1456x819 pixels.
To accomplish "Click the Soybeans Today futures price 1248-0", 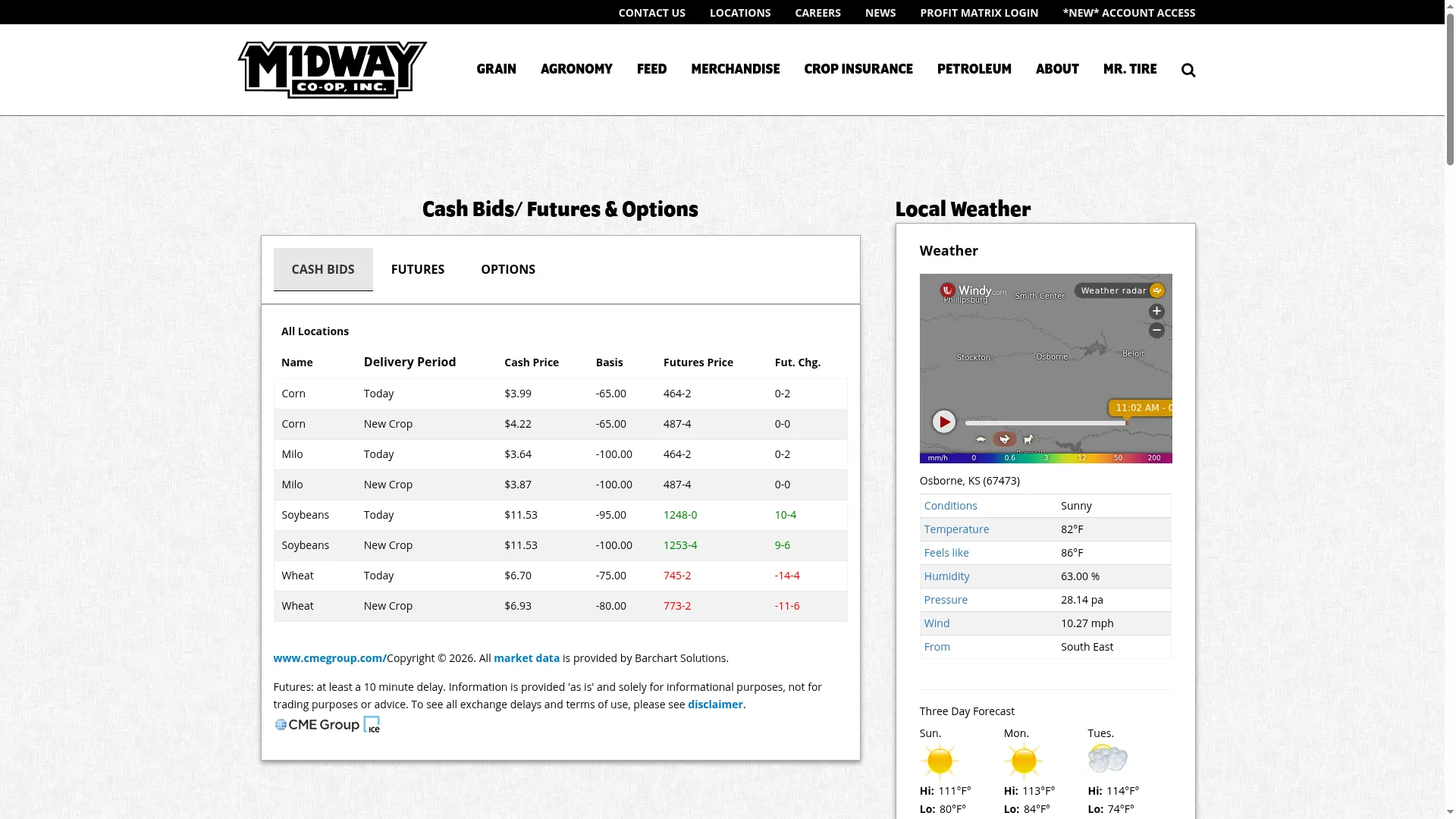I will pos(680,515).
